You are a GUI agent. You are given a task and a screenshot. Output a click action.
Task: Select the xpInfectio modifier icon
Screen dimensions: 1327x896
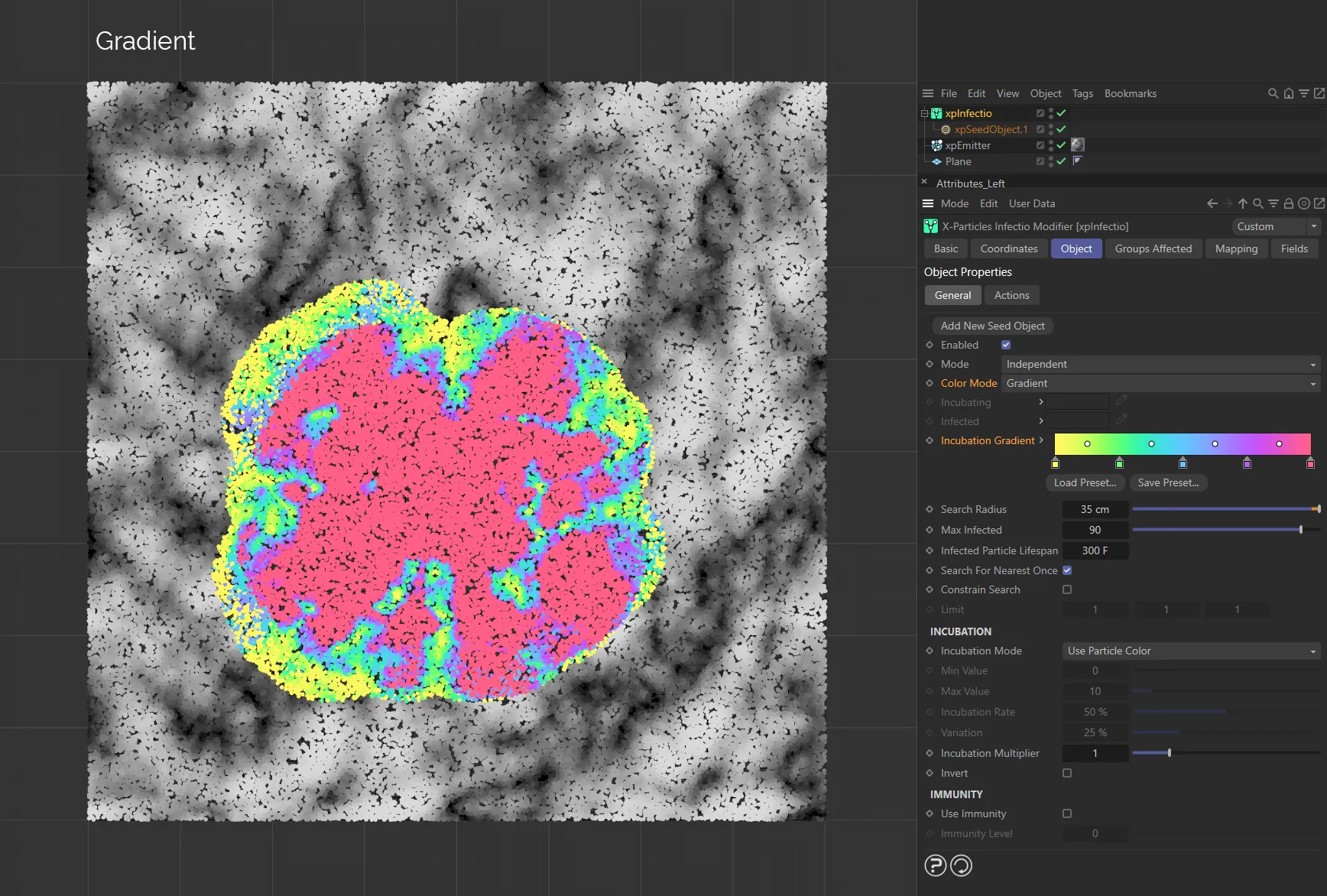[x=936, y=113]
